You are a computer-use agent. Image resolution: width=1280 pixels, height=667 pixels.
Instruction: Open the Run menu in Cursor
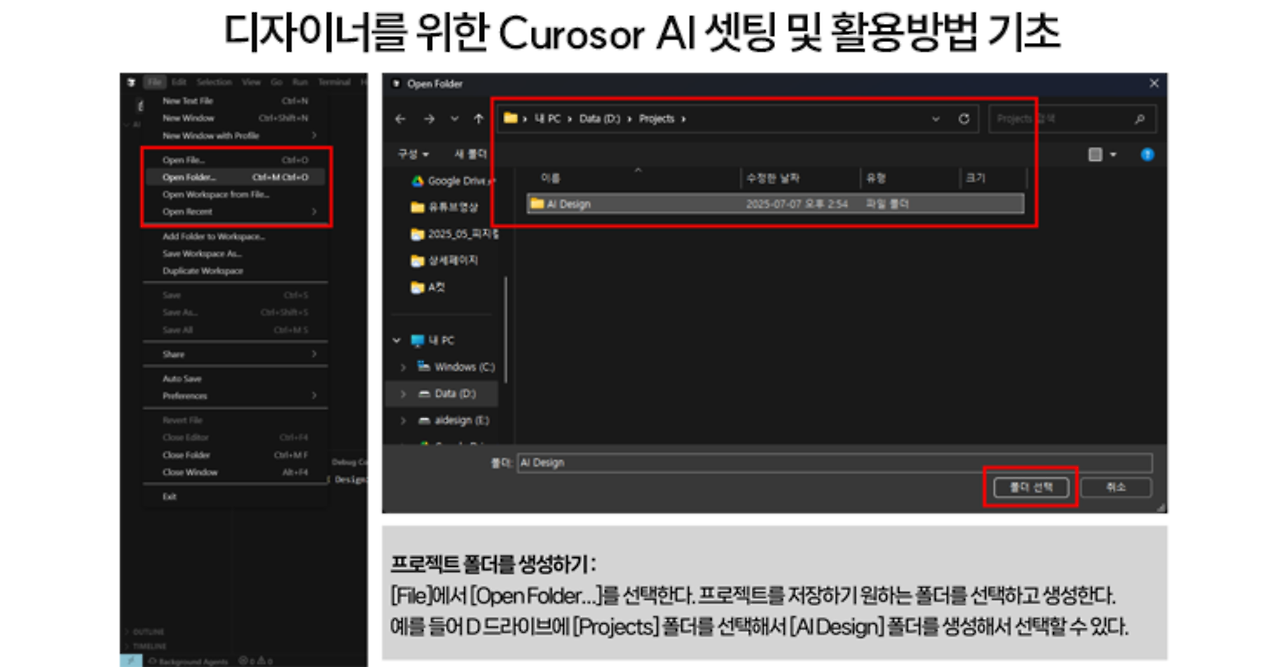tap(299, 82)
